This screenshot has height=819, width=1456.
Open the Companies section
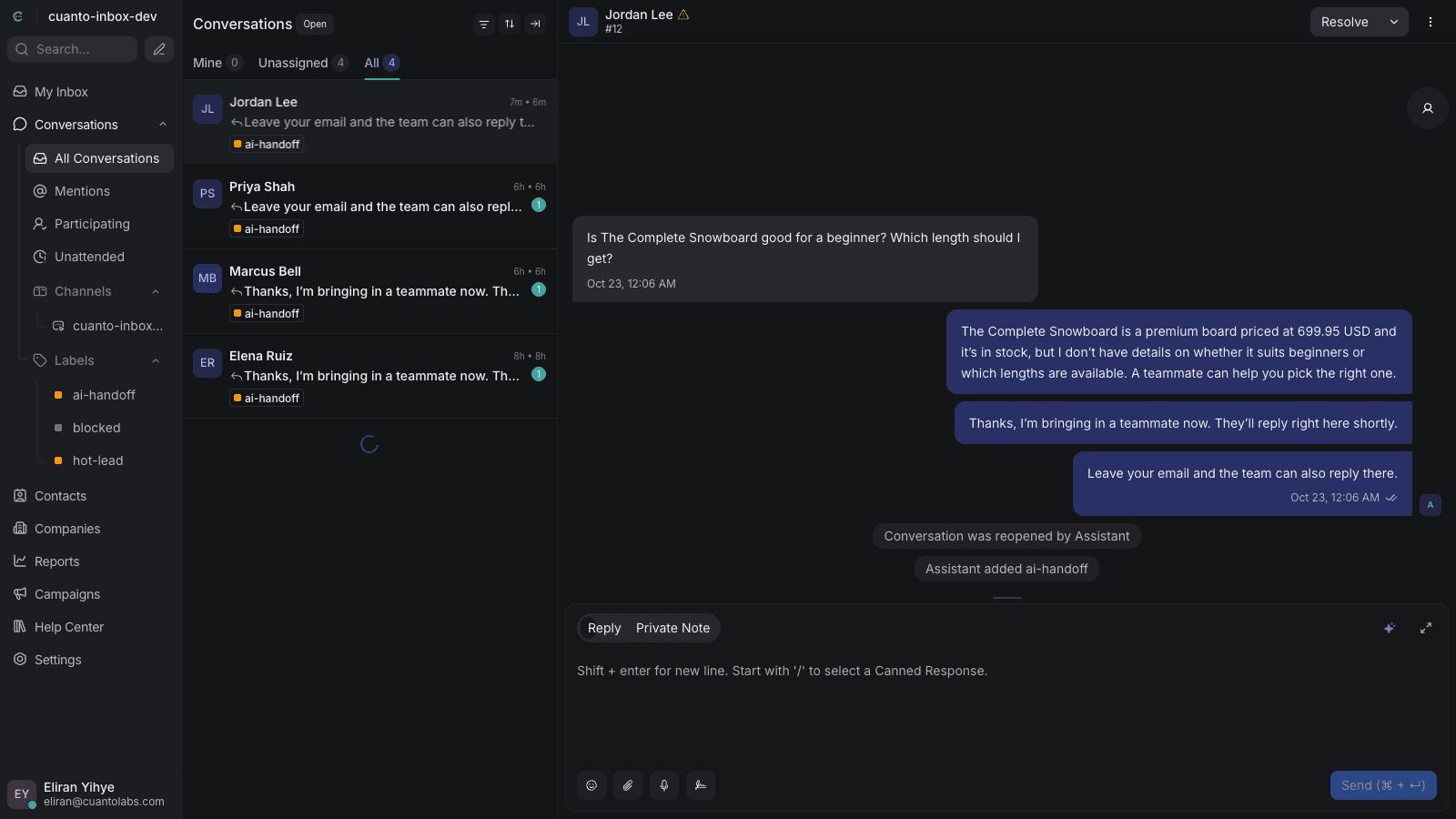91,529
